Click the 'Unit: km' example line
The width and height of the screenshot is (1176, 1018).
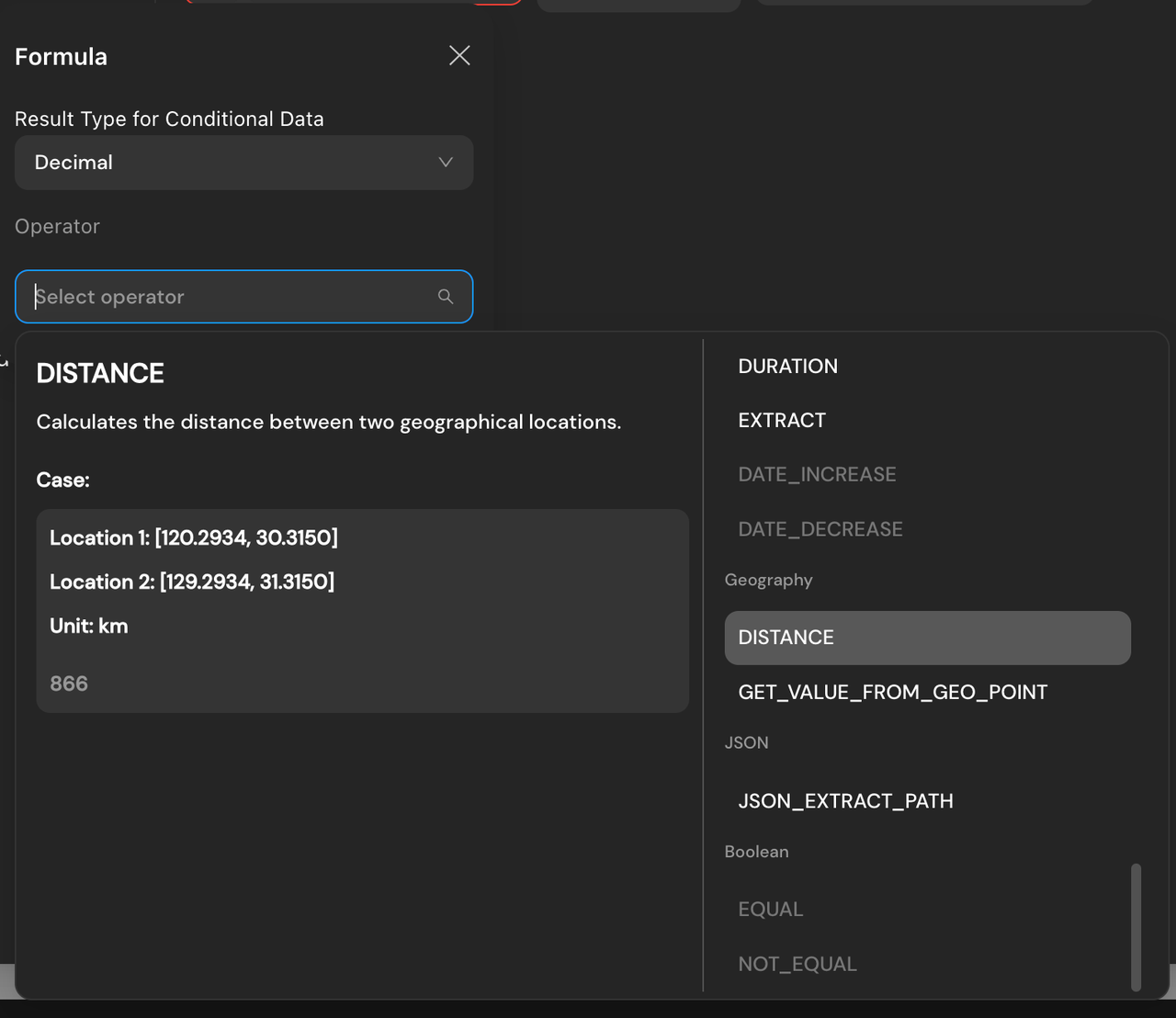[89, 626]
